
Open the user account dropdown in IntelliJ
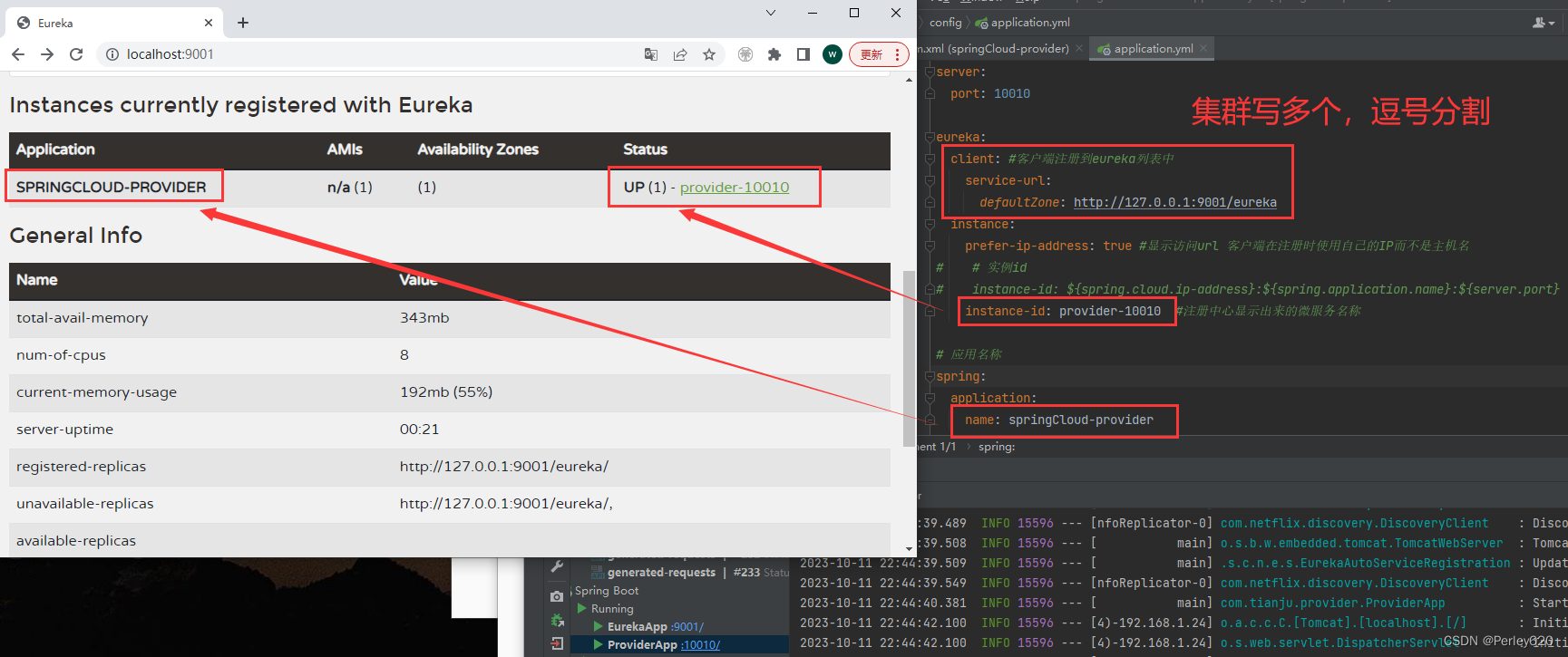(x=1544, y=23)
